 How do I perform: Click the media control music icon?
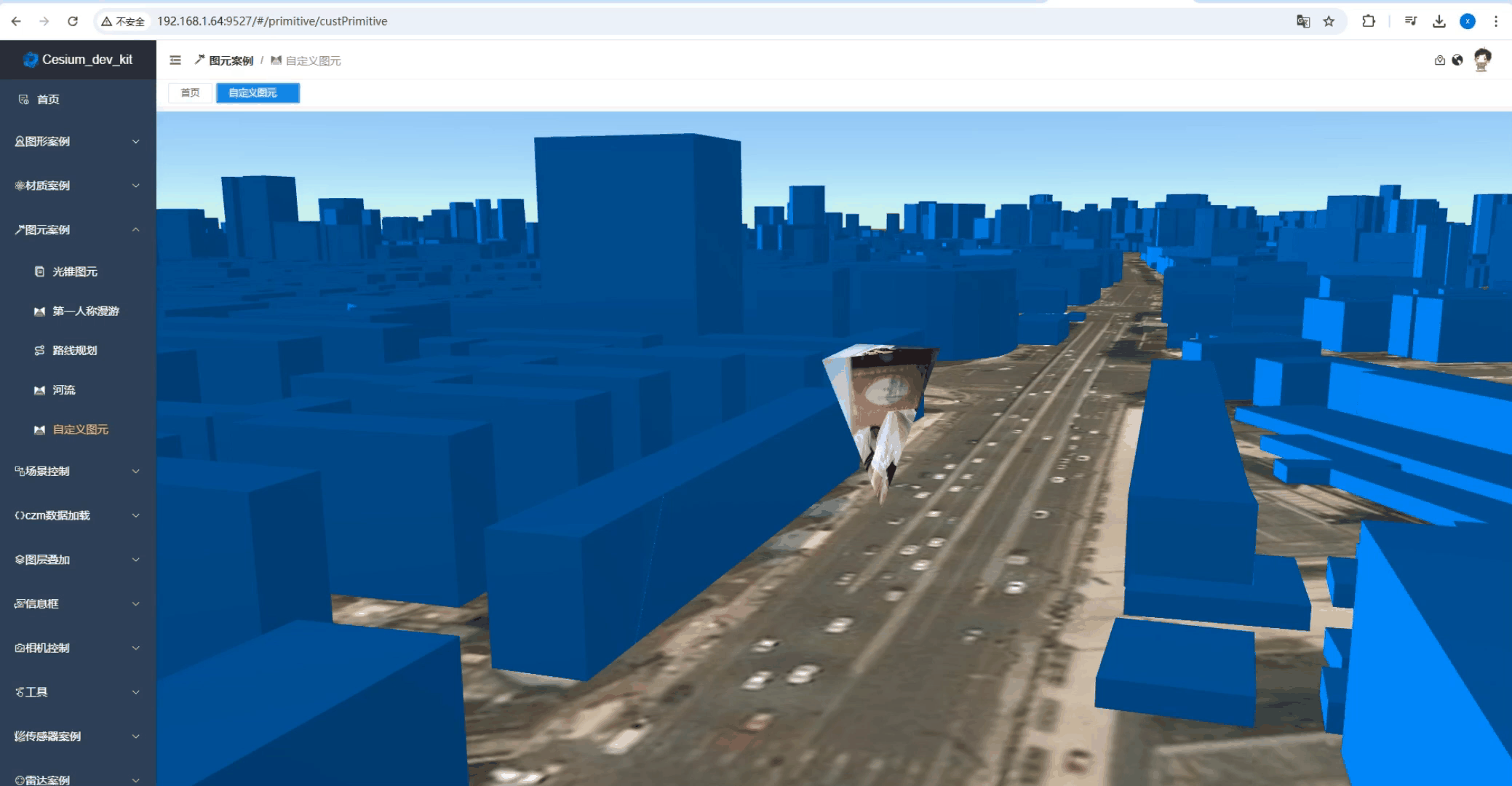click(1410, 21)
